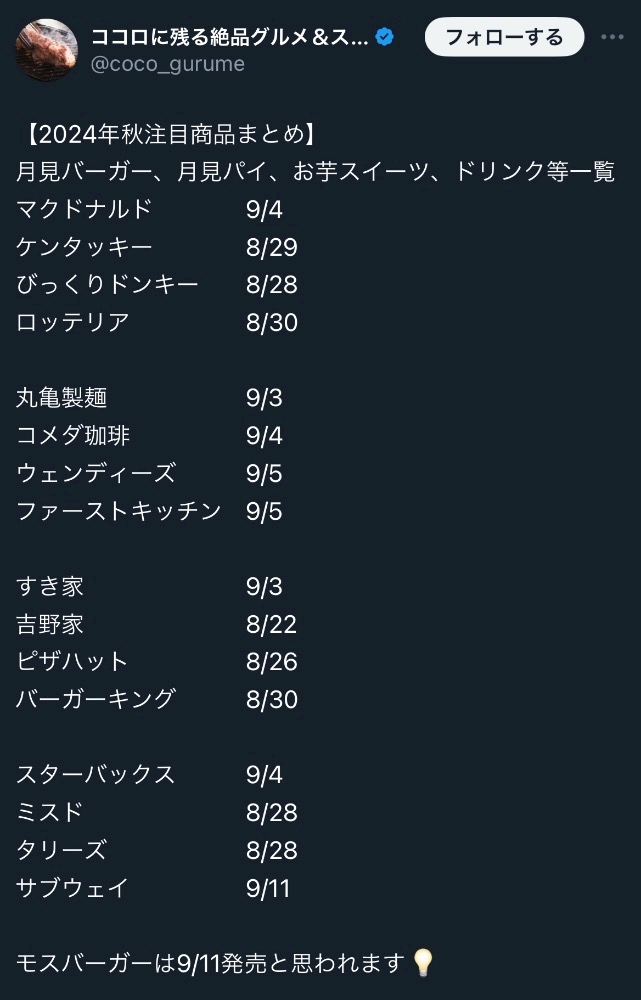Click the profile avatar photo
This screenshot has width=641, height=1000.
47,50
